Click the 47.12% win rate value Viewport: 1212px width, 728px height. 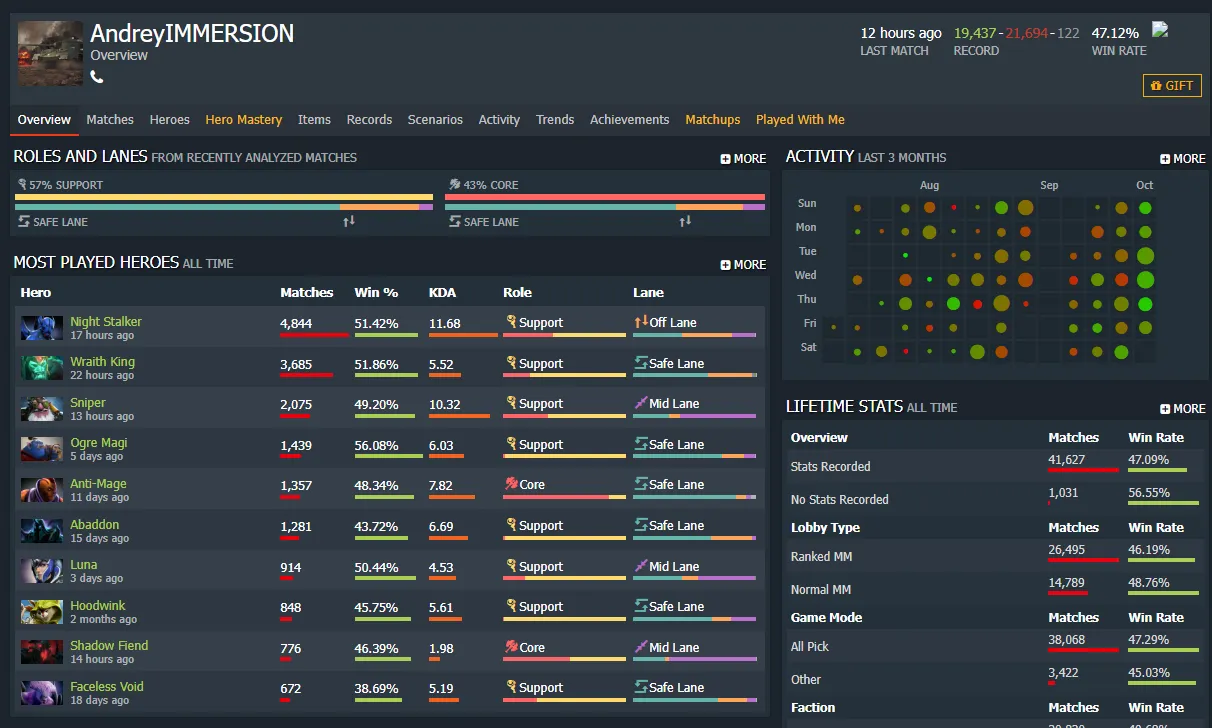(1115, 33)
